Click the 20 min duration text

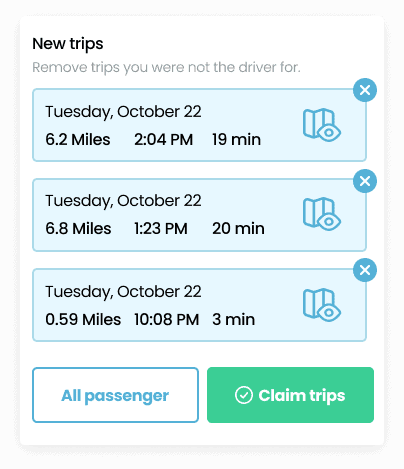coord(238,229)
